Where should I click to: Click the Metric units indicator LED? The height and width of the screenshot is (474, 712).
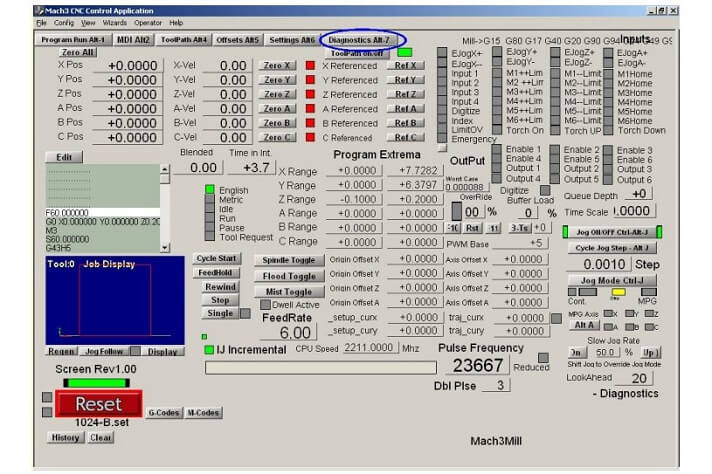click(209, 199)
